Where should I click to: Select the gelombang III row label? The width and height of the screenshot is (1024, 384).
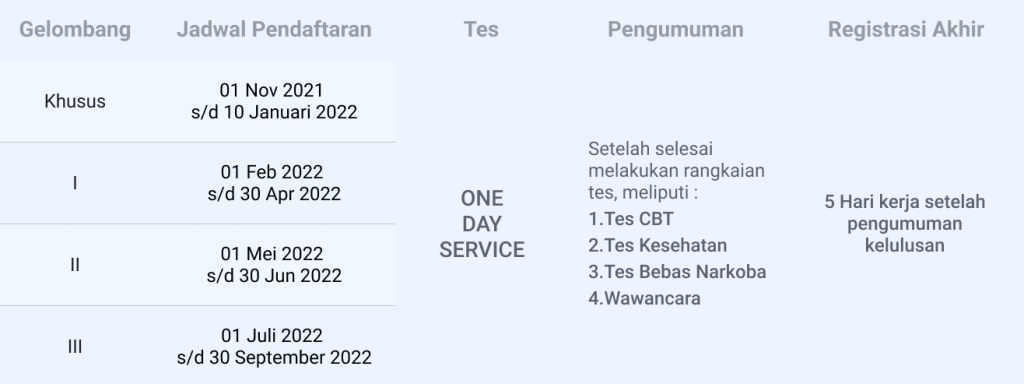click(74, 346)
